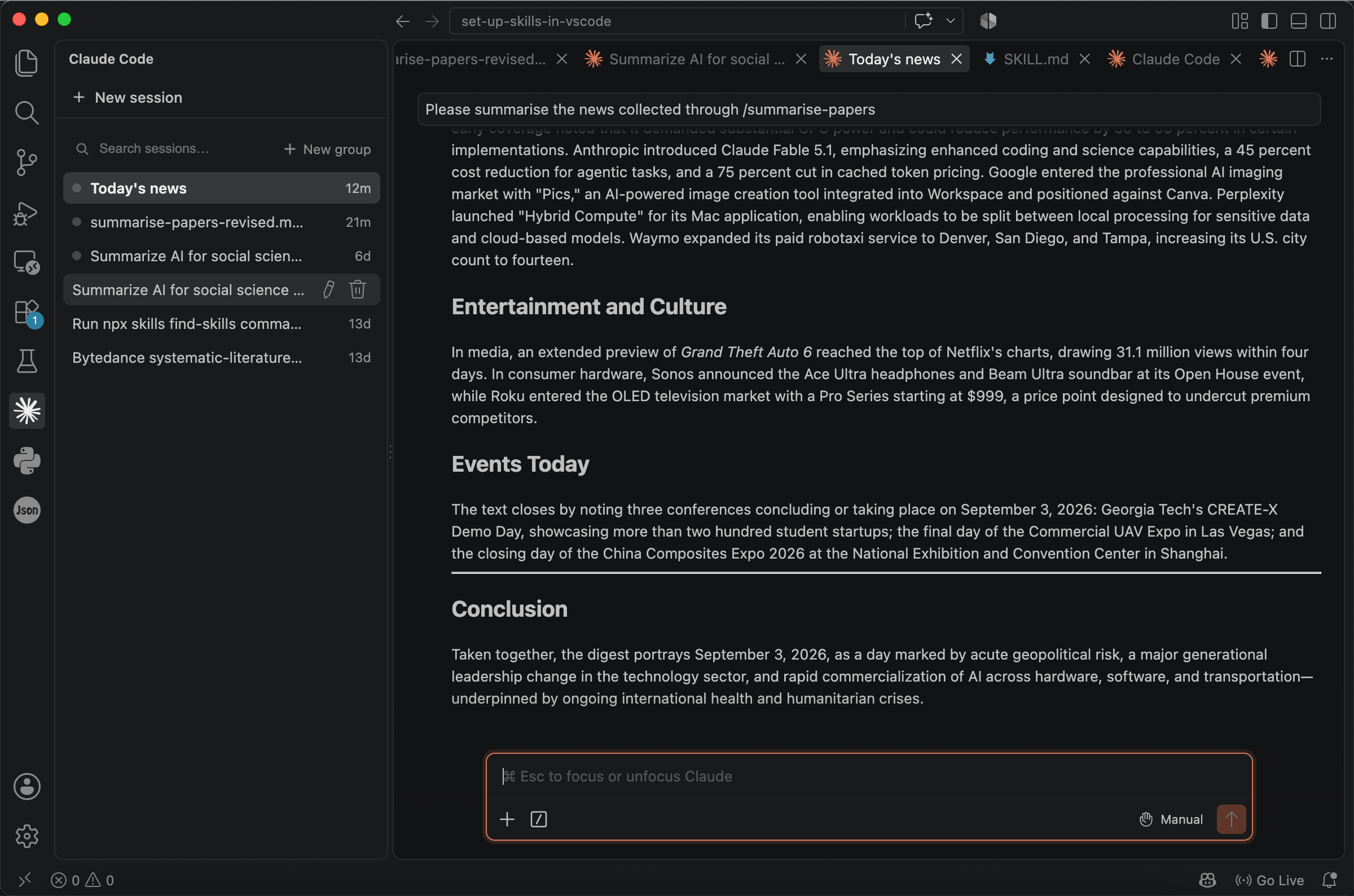Open the Claude Code sidebar icon

(27, 411)
